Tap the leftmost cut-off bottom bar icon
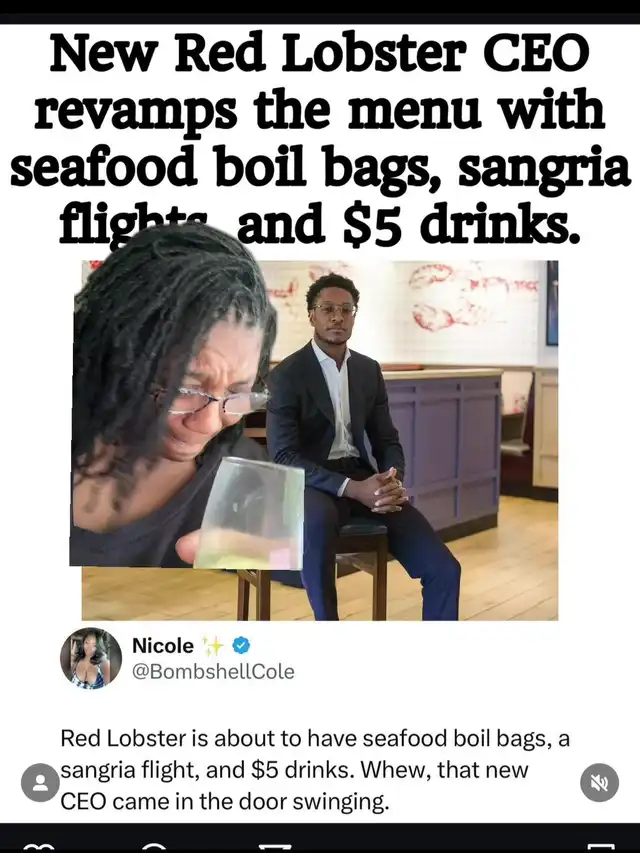This screenshot has width=640, height=853. [39, 847]
